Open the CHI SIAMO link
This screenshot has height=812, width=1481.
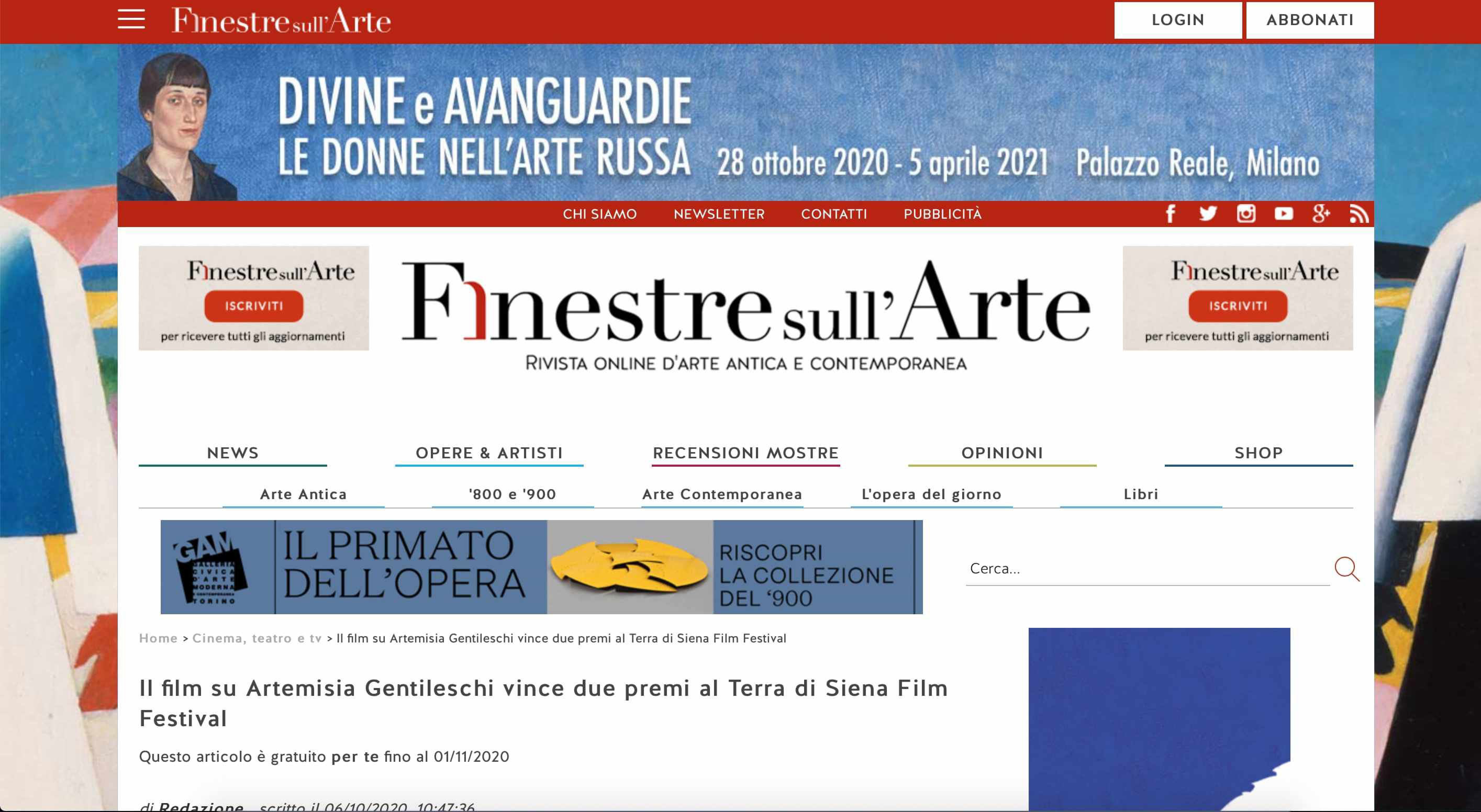(600, 214)
